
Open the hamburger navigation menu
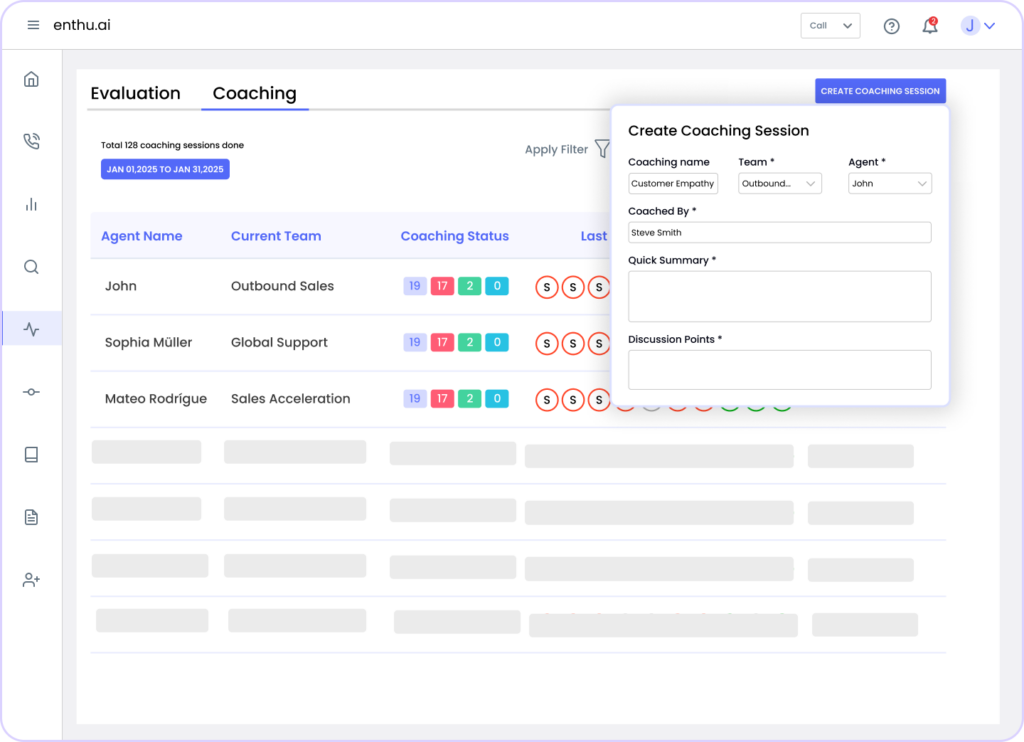pos(33,25)
